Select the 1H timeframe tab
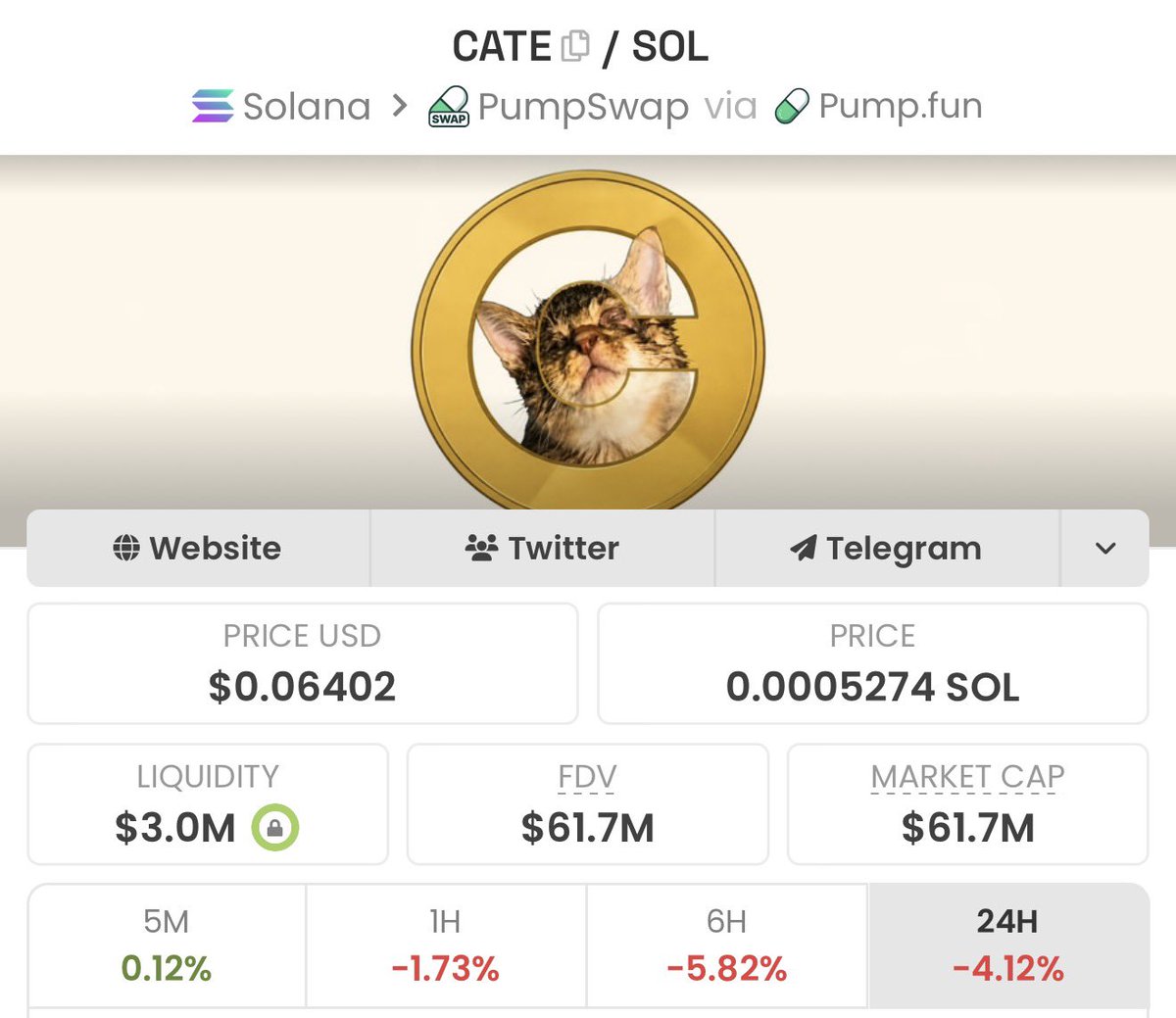The image size is (1176, 1018). [446, 945]
